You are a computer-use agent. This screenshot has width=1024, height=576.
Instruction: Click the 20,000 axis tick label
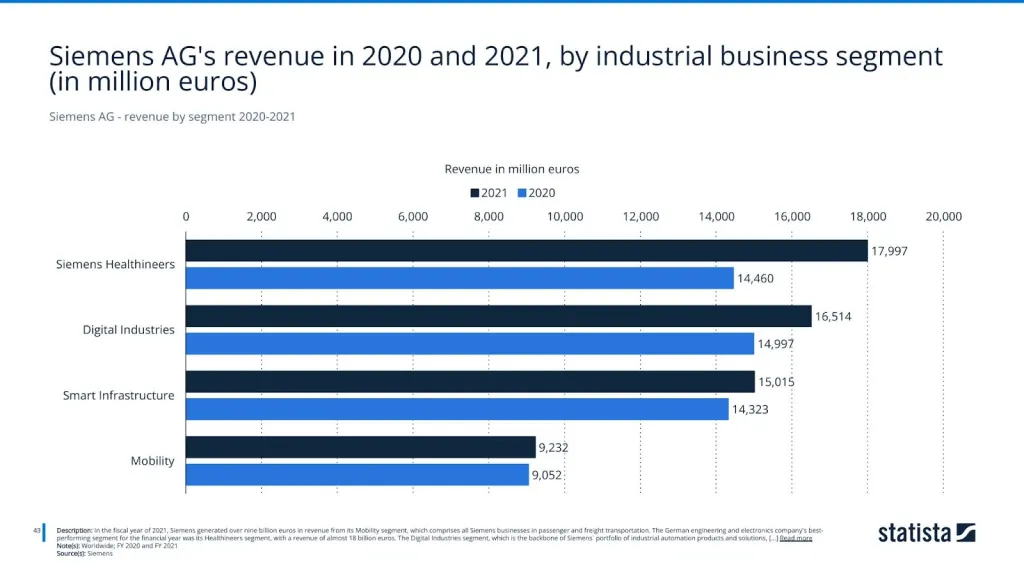click(943, 216)
